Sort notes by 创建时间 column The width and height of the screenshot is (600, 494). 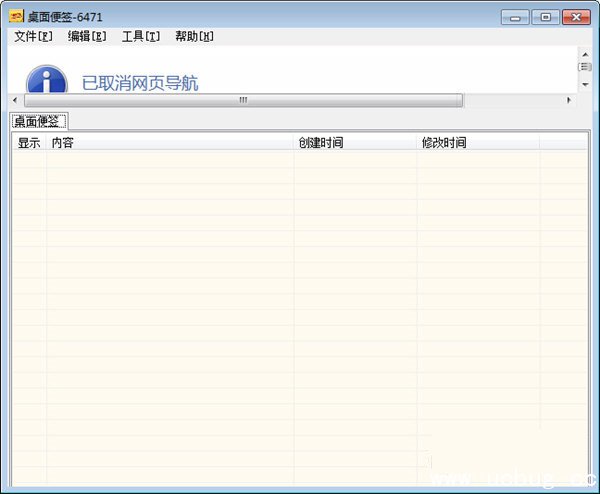tap(355, 143)
